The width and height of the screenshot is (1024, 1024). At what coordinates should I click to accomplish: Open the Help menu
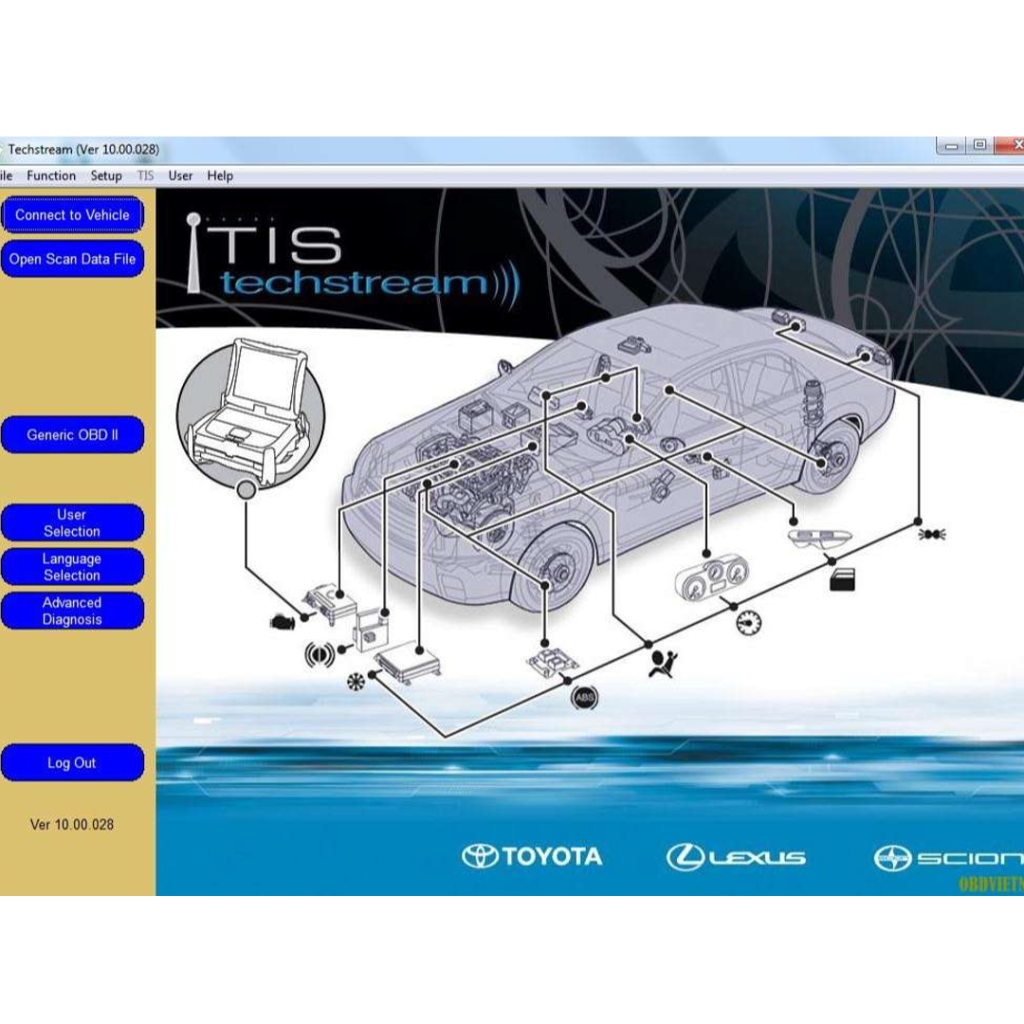219,176
